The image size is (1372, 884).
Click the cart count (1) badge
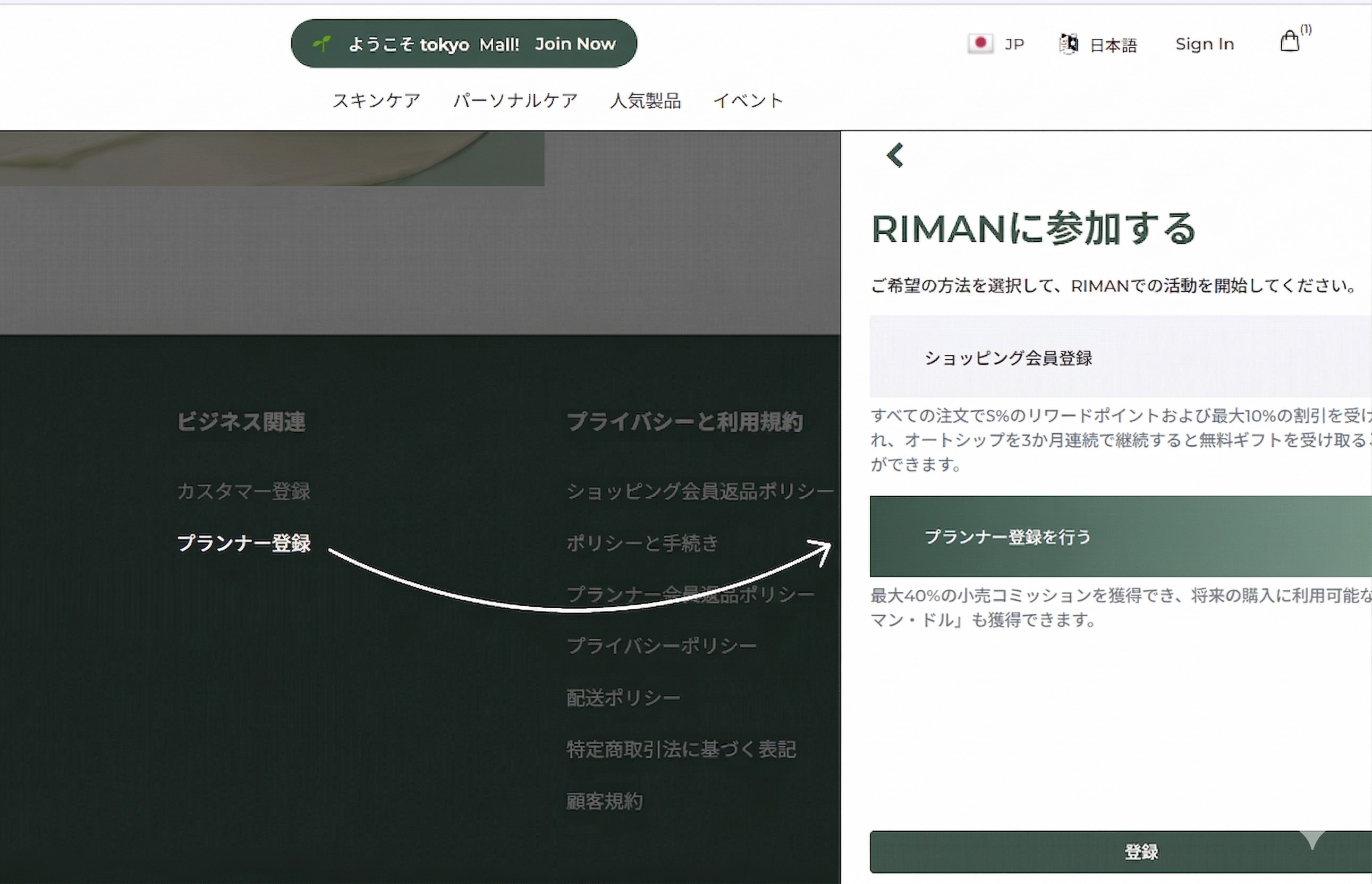(1306, 29)
